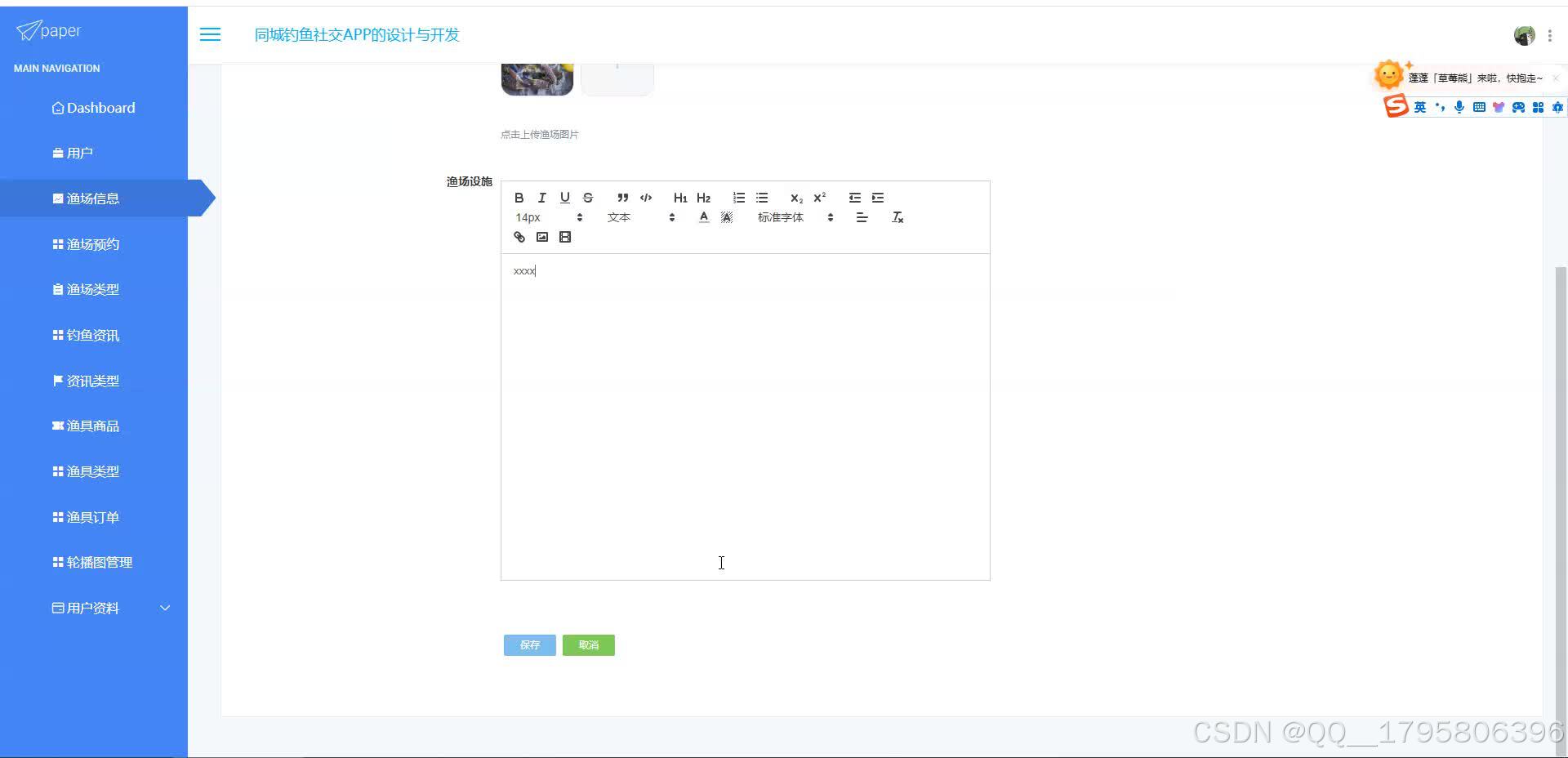Toggle italic formatting in the editor
This screenshot has height=758, width=1568.
click(541, 198)
